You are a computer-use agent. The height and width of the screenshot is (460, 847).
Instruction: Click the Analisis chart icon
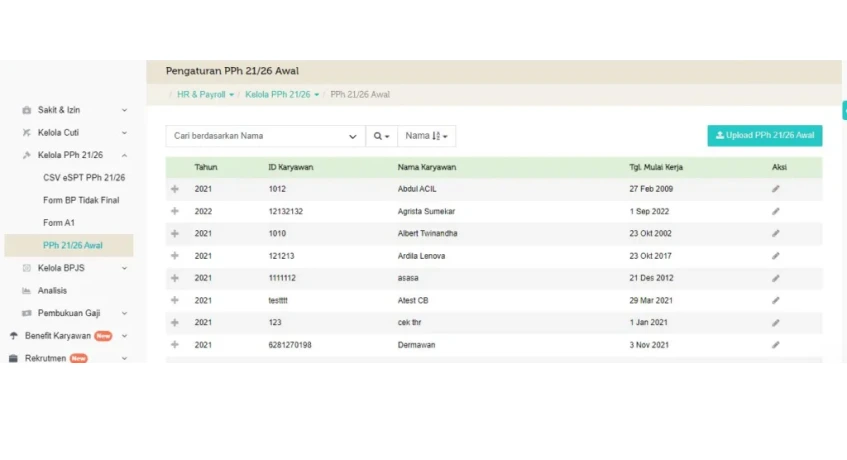point(26,290)
